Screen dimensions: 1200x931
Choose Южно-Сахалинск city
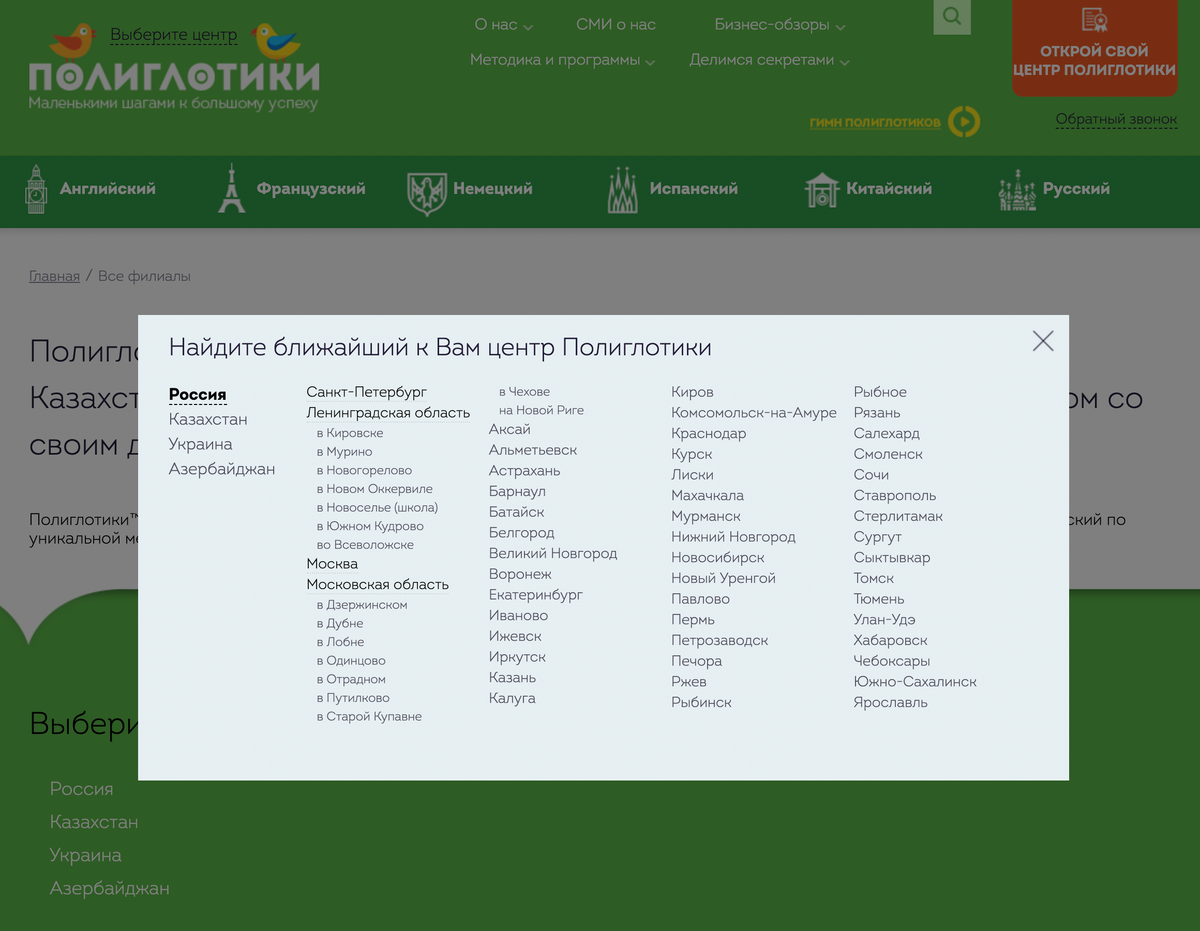(x=916, y=682)
